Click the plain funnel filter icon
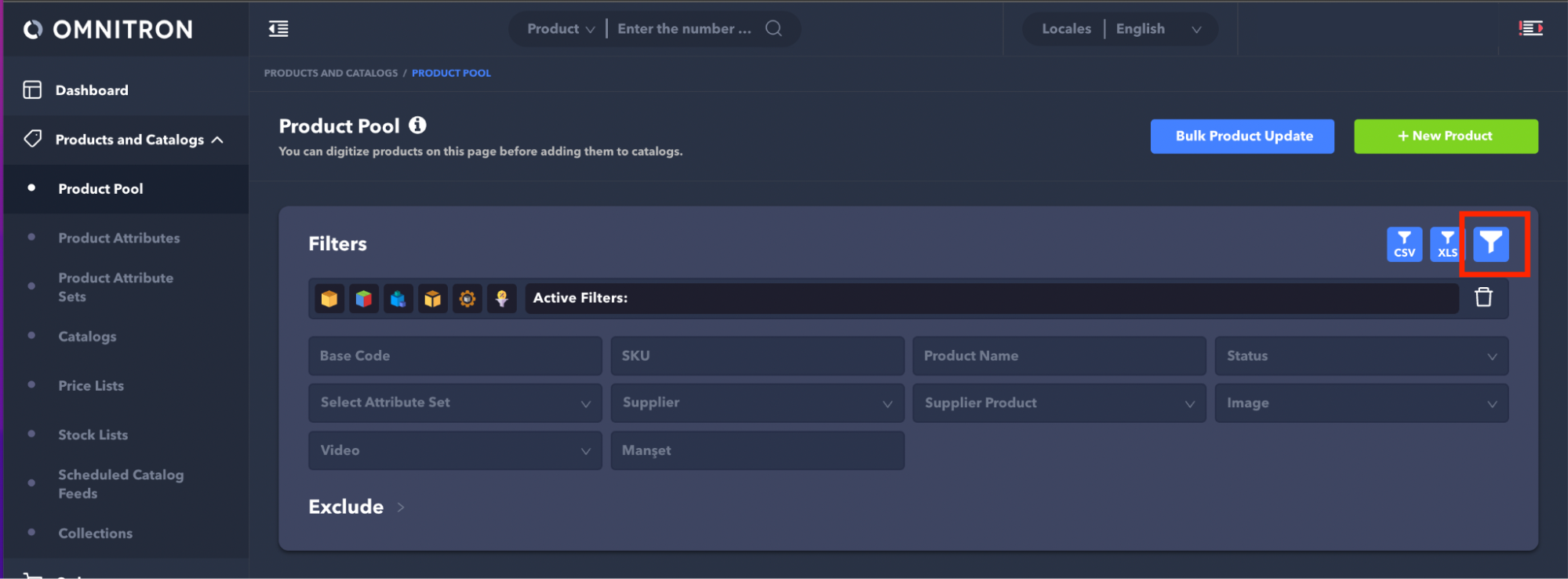 (1490, 244)
